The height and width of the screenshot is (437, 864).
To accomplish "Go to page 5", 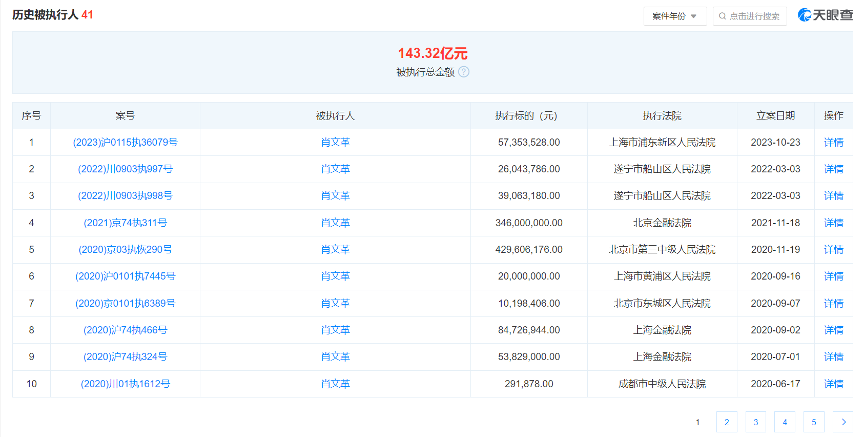I will (x=814, y=422).
